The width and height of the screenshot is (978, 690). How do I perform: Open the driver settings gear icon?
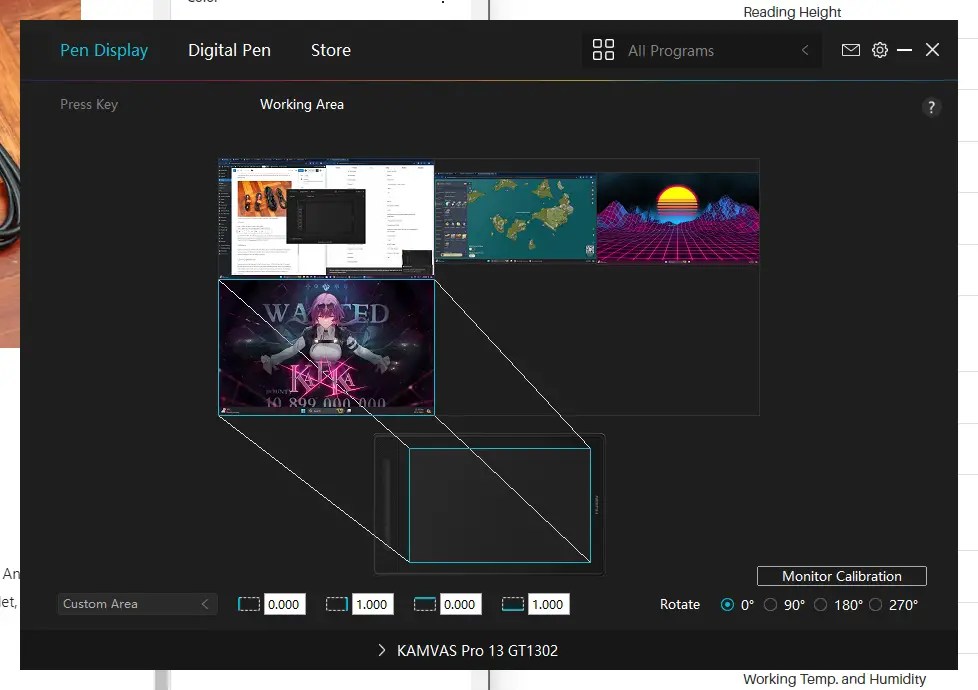(x=880, y=49)
